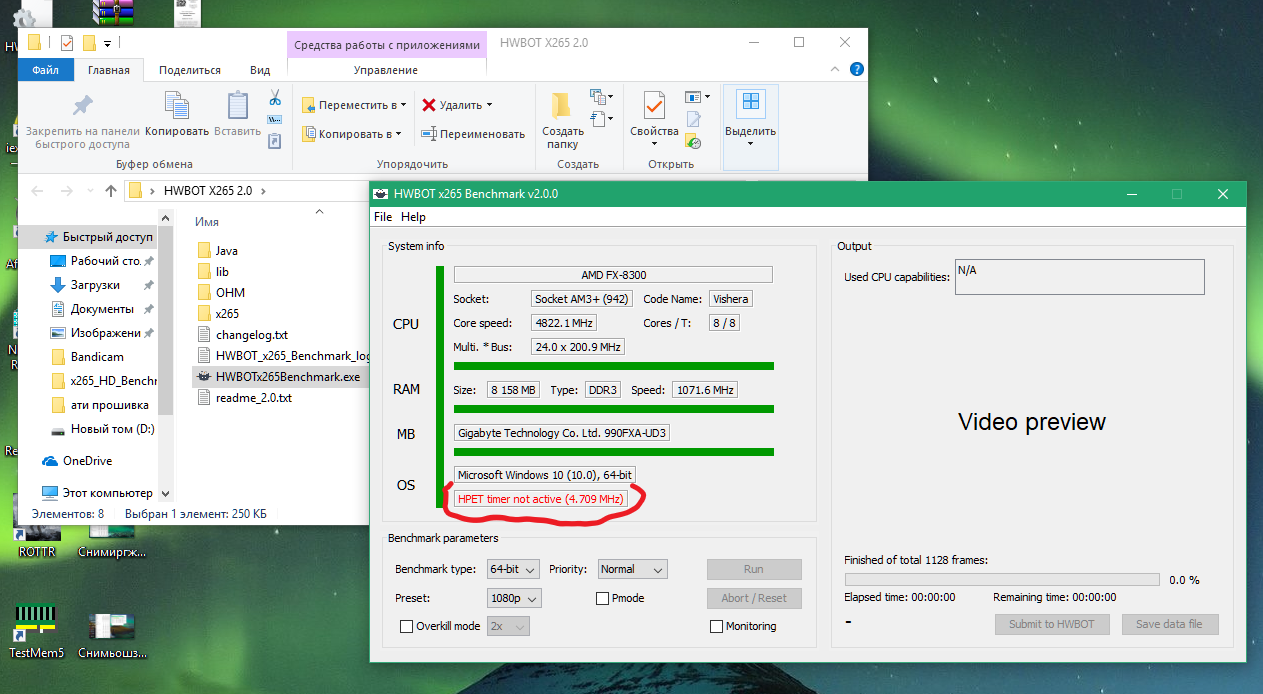Viewport: 1263px width, 694px height.
Task: Click New folder icon in Explorer title bar
Action: point(89,43)
